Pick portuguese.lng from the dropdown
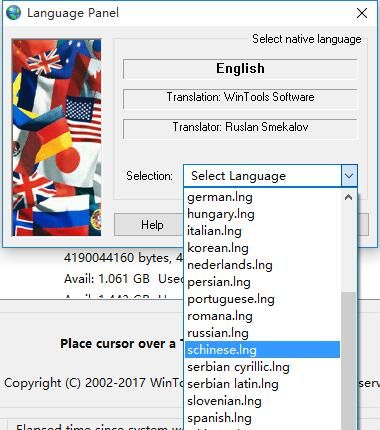This screenshot has height=430, width=380. click(262, 299)
